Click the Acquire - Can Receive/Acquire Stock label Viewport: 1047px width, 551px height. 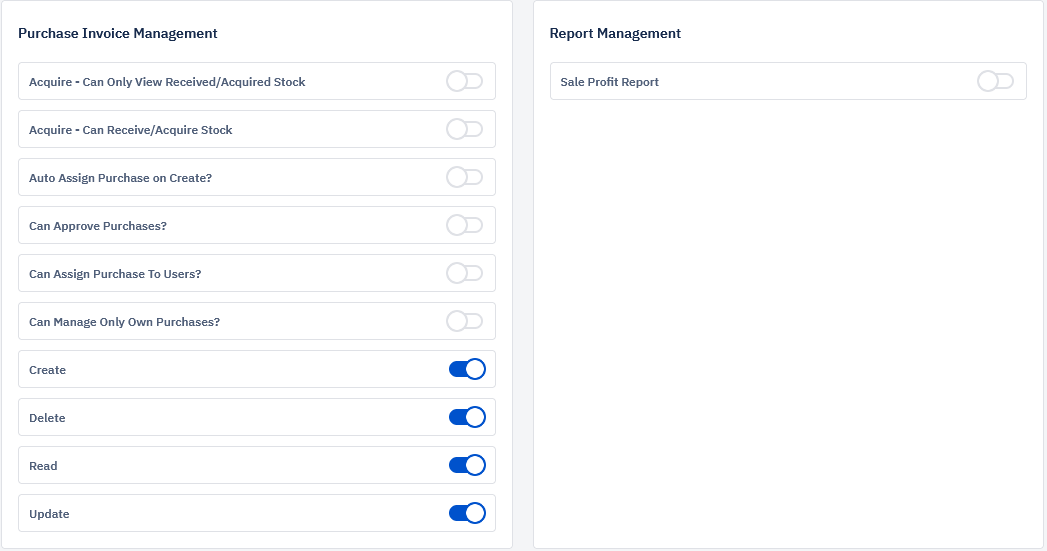[x=130, y=130]
